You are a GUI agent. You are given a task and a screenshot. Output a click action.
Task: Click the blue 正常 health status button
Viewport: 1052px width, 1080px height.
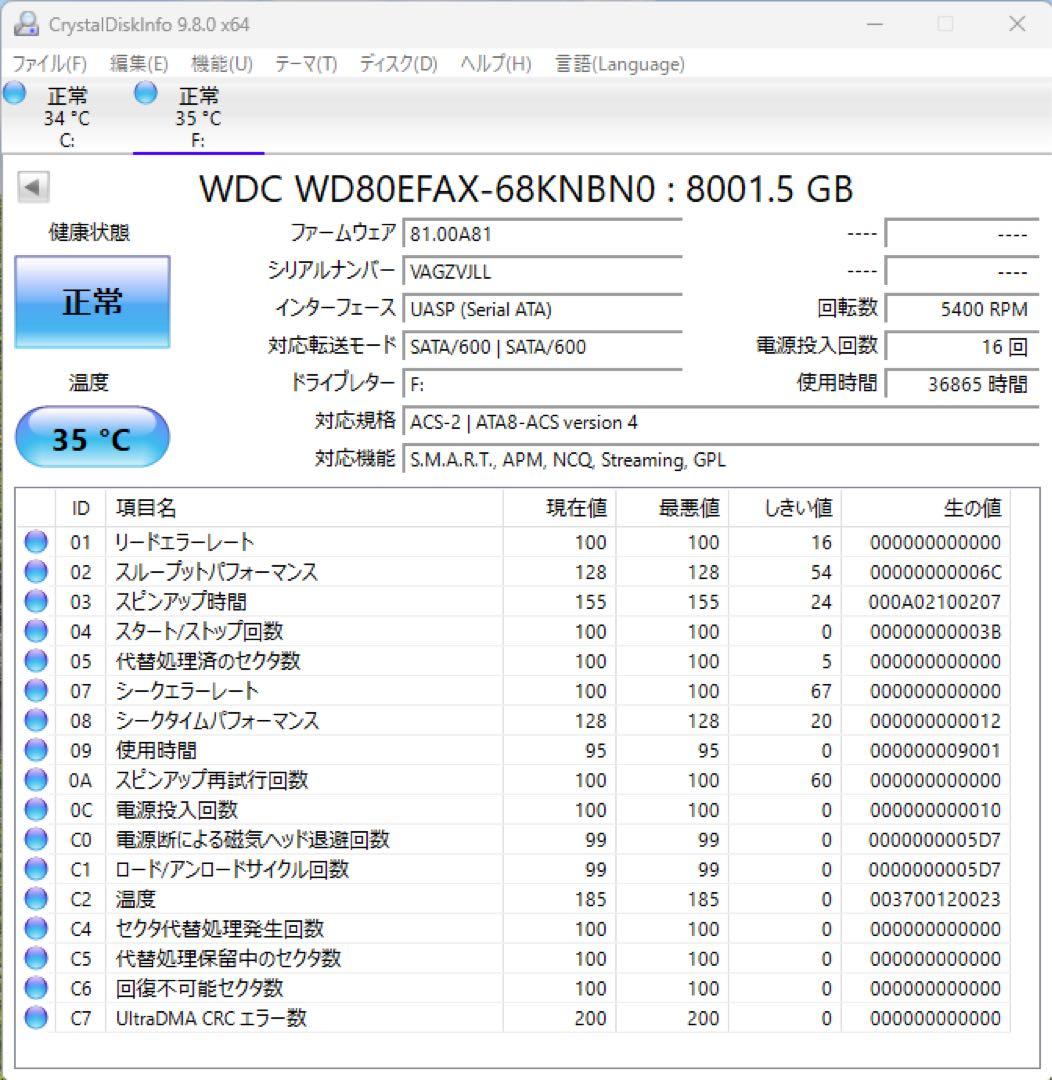92,302
